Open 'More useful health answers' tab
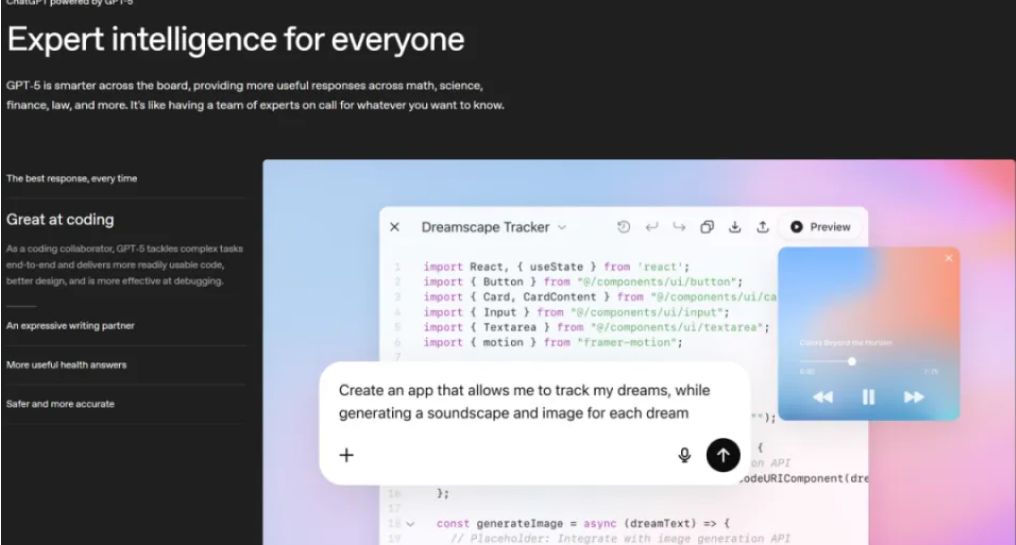This screenshot has width=1016, height=545. (x=66, y=365)
